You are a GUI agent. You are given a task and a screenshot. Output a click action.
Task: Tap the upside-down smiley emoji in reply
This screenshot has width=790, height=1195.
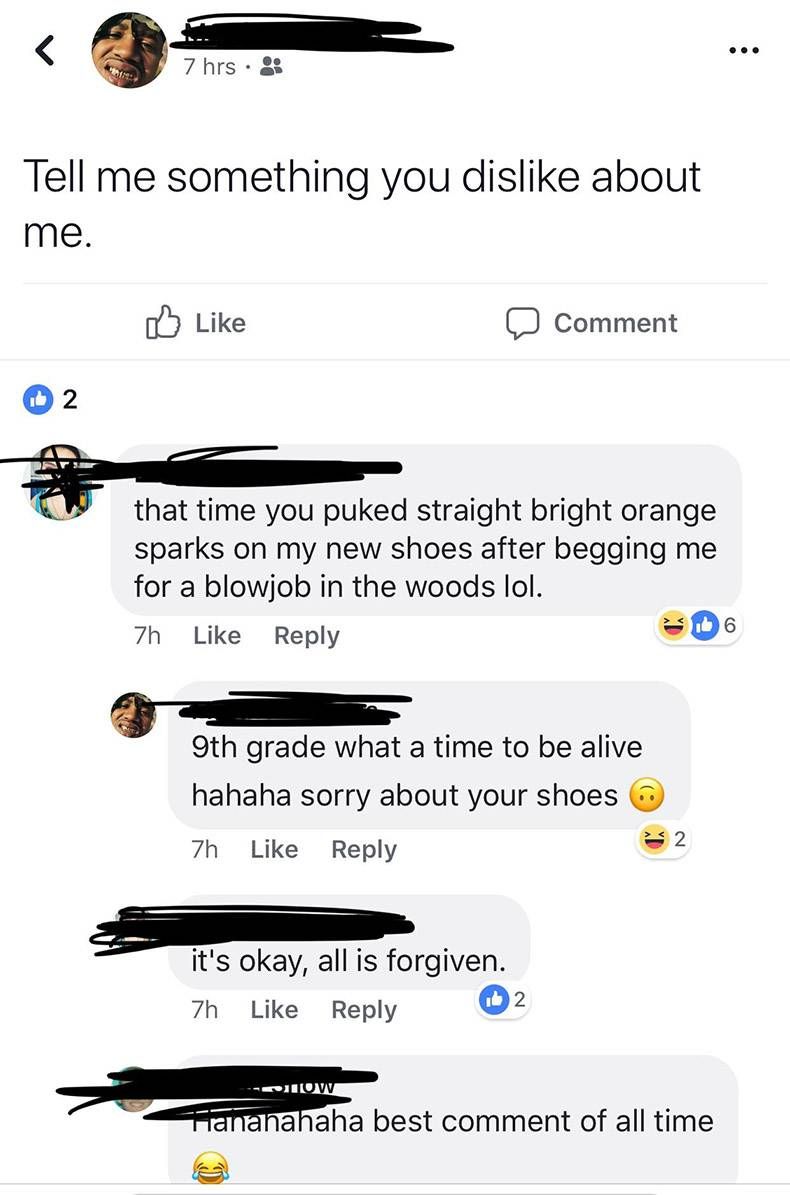pyautogui.click(x=647, y=796)
